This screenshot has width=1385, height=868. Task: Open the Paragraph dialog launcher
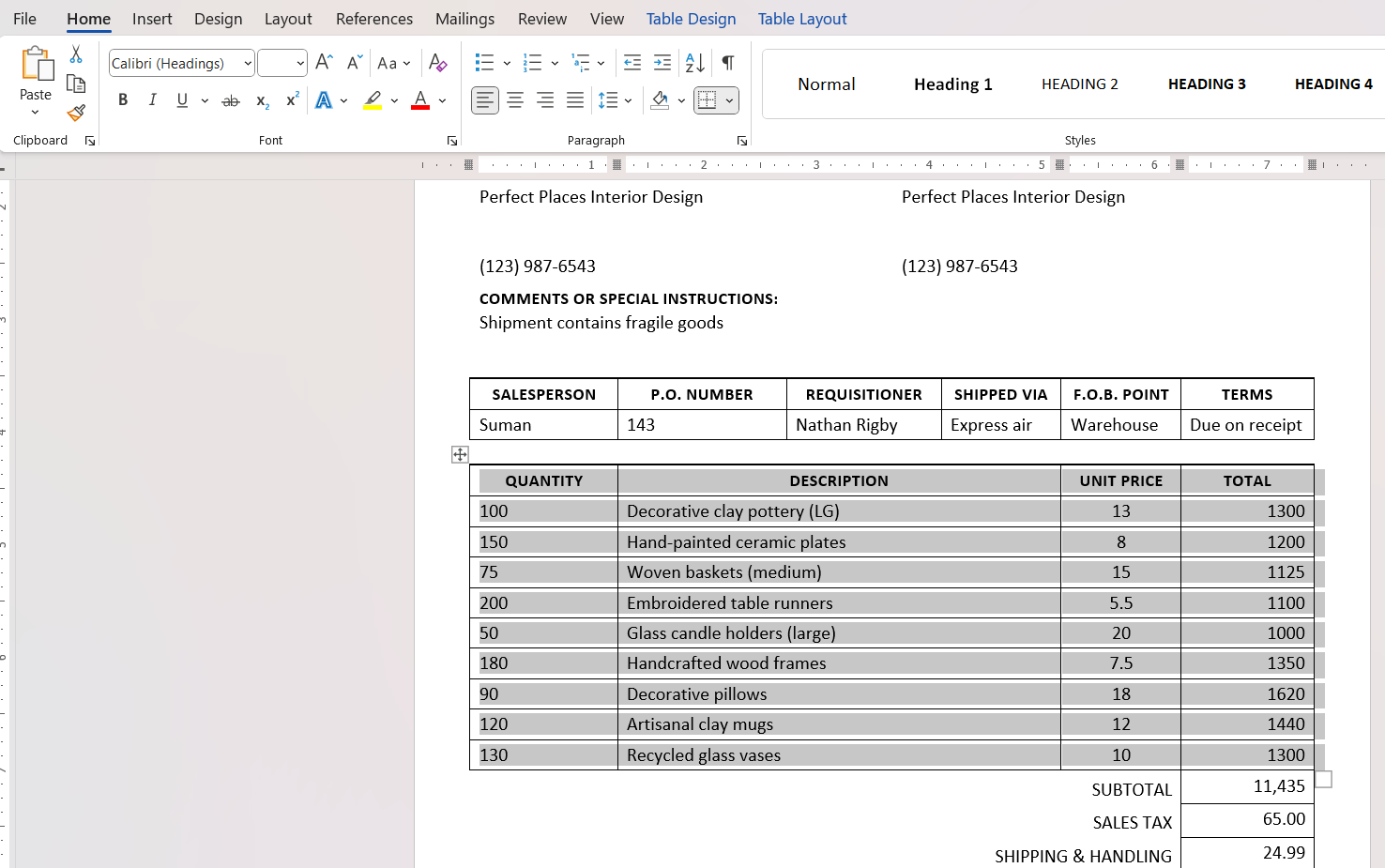click(742, 141)
